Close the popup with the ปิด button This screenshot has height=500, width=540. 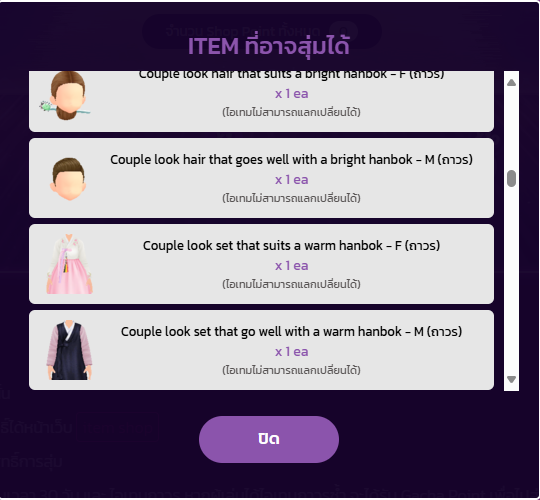click(269, 439)
